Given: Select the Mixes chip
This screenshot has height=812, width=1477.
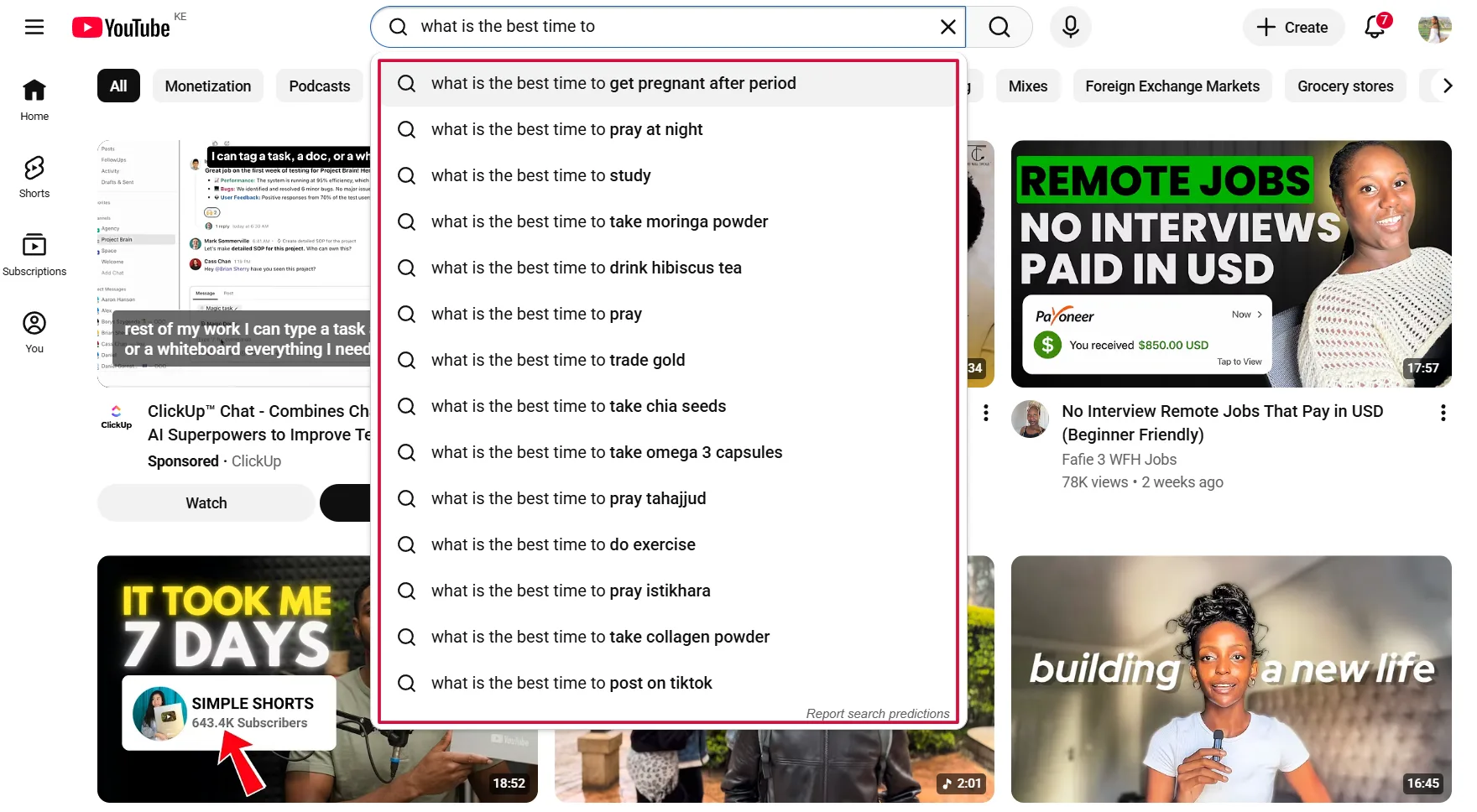Looking at the screenshot, I should [x=1028, y=86].
